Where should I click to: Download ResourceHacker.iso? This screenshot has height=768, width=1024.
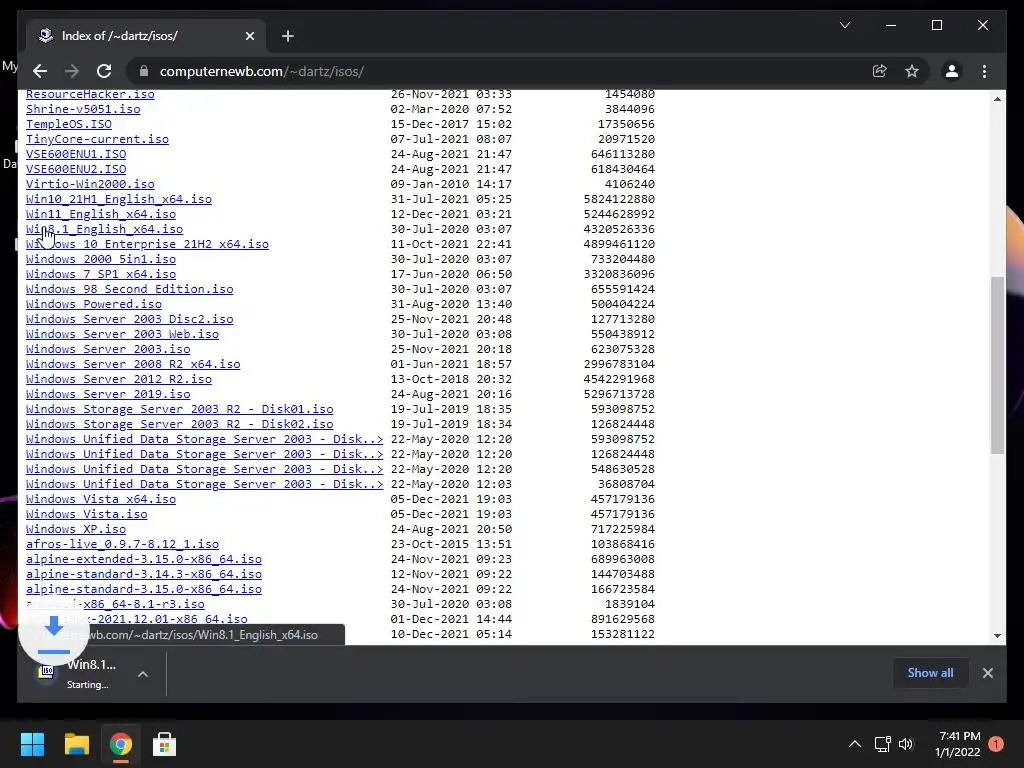click(x=90, y=94)
